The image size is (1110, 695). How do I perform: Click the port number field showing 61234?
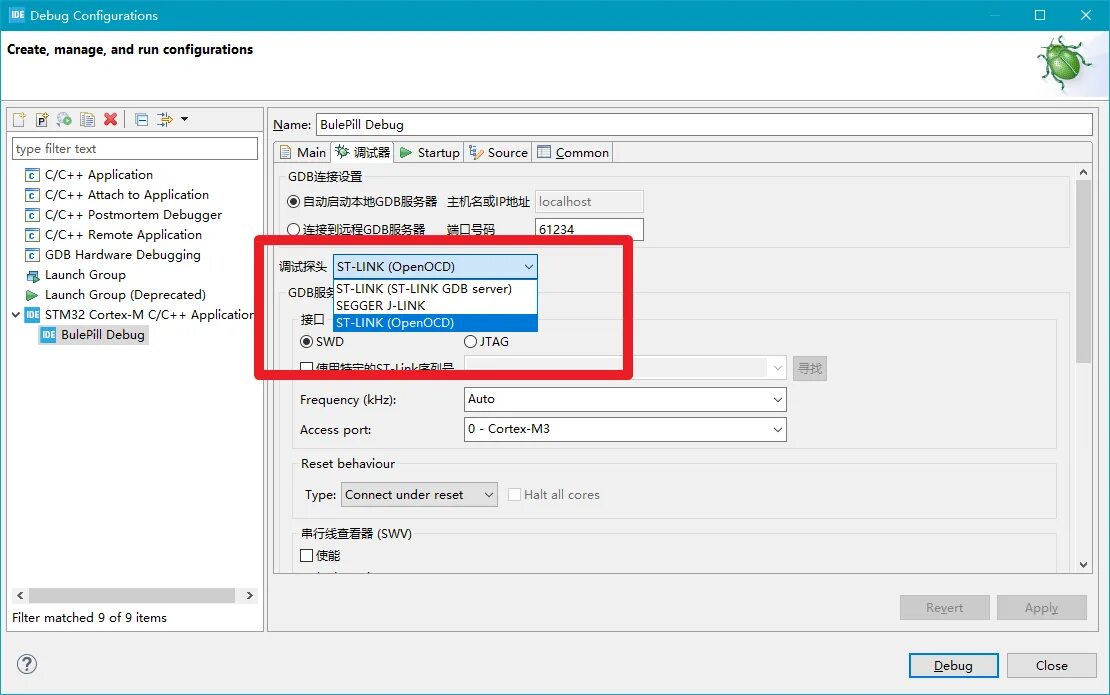[589, 229]
